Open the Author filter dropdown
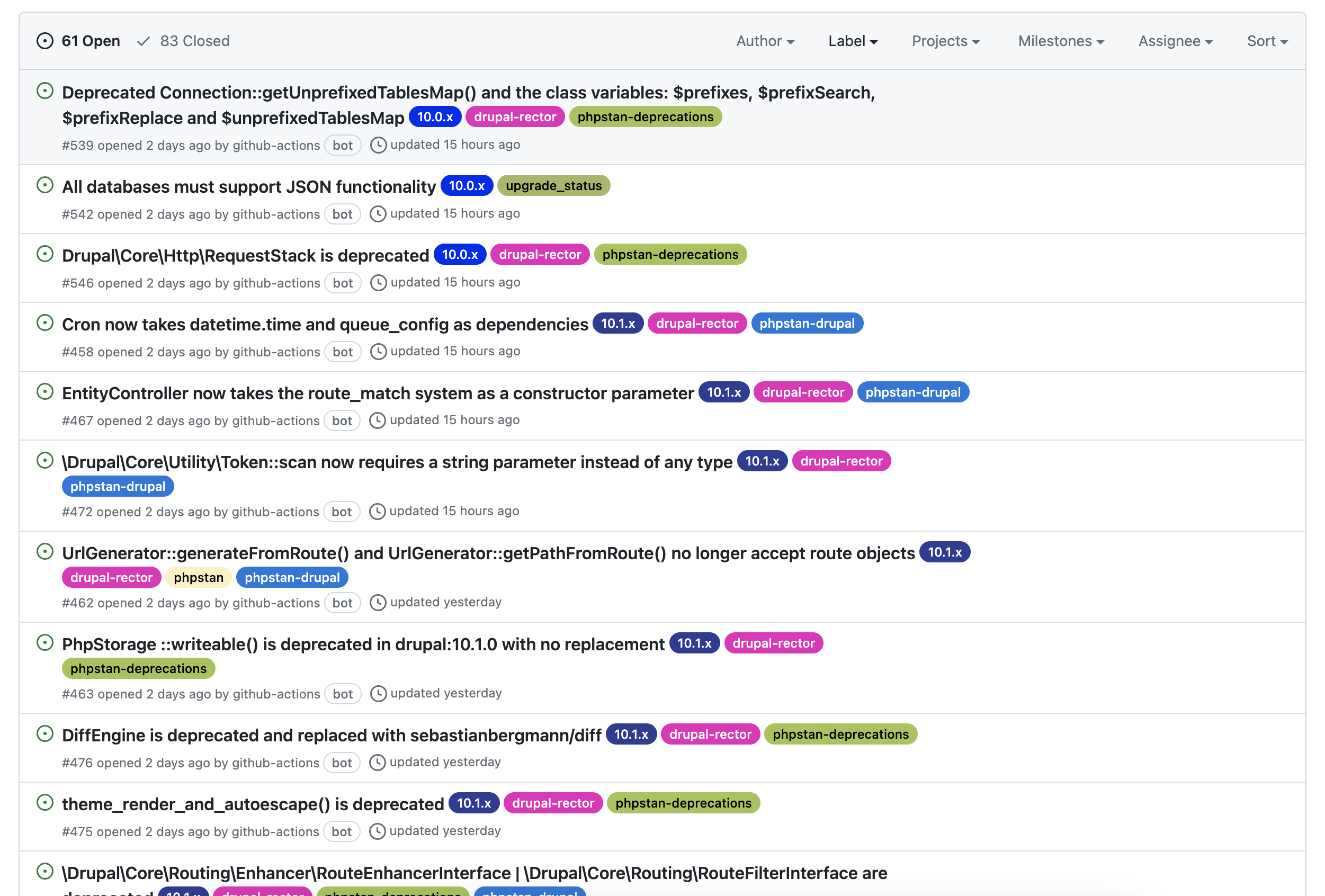Viewport: 1325px width, 896px height. coord(765,41)
